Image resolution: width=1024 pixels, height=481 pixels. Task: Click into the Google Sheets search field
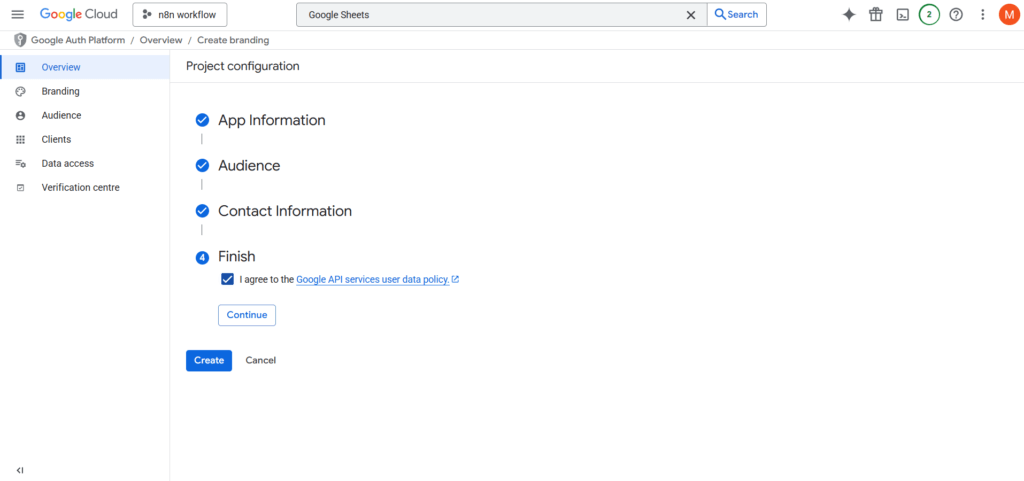(490, 15)
